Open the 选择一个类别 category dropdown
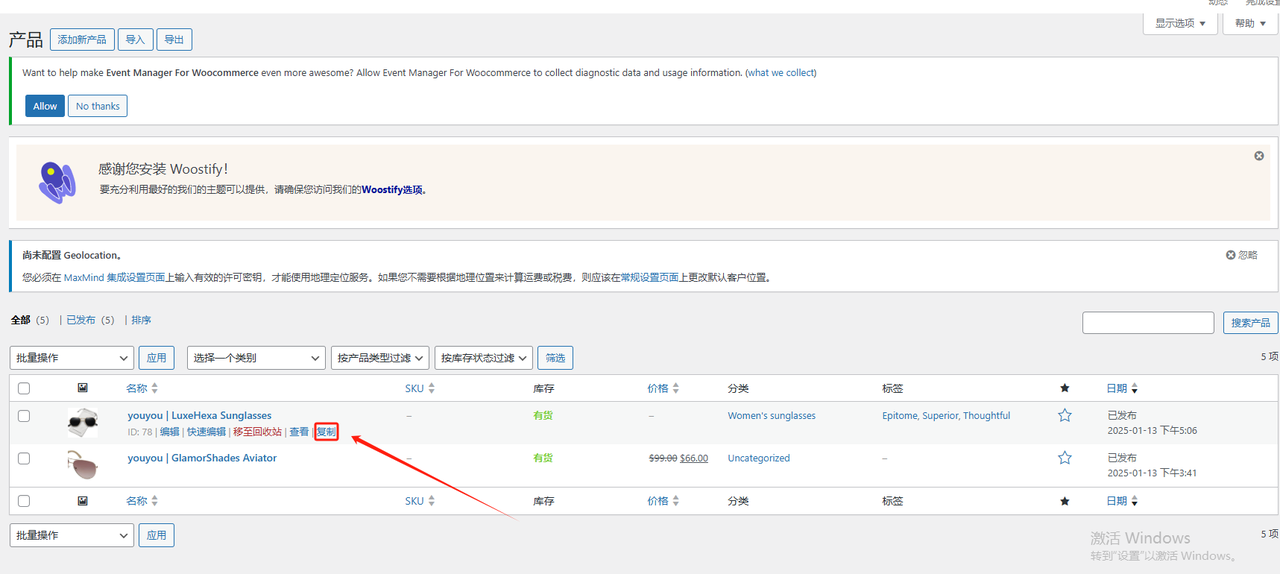 [x=256, y=357]
